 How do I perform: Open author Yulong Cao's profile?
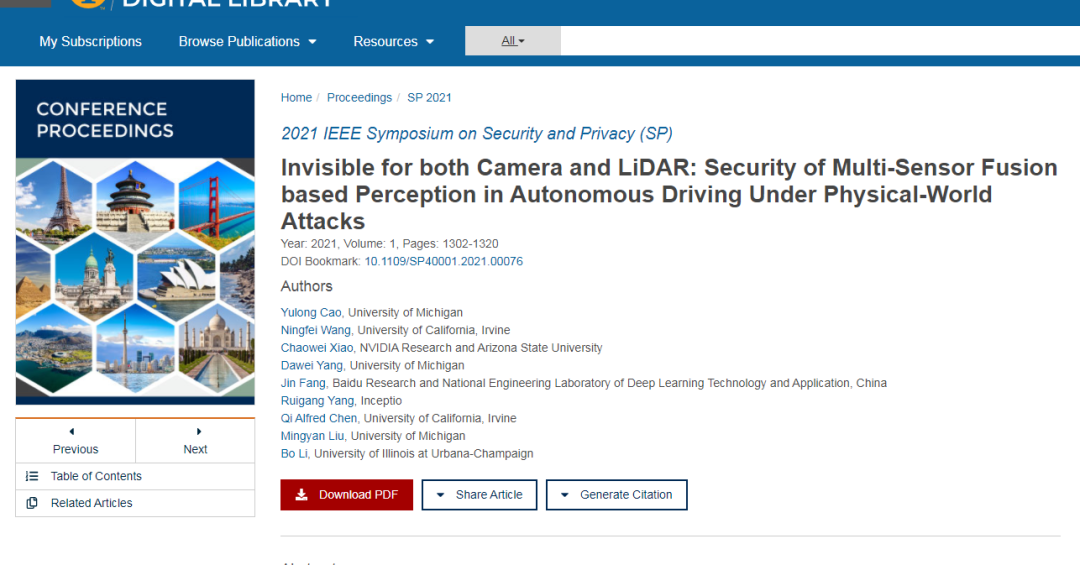pyautogui.click(x=311, y=312)
